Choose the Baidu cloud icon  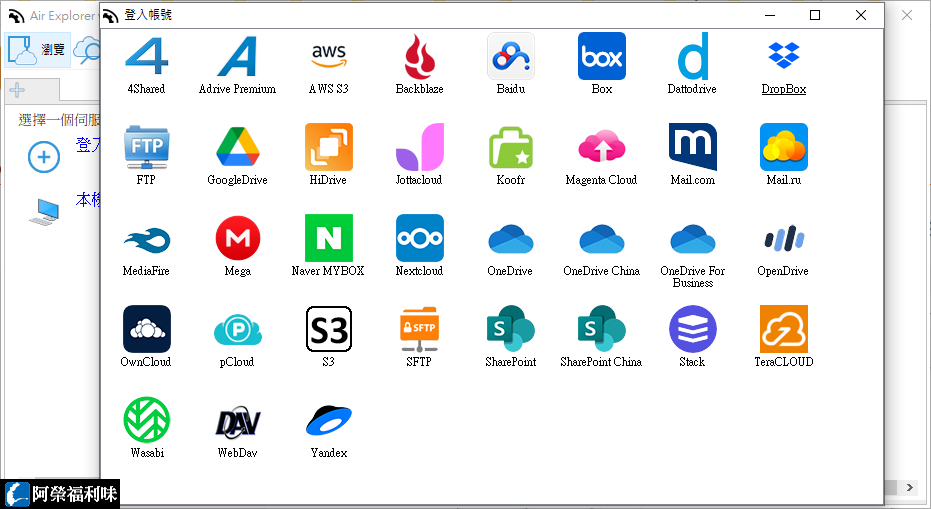click(x=511, y=56)
